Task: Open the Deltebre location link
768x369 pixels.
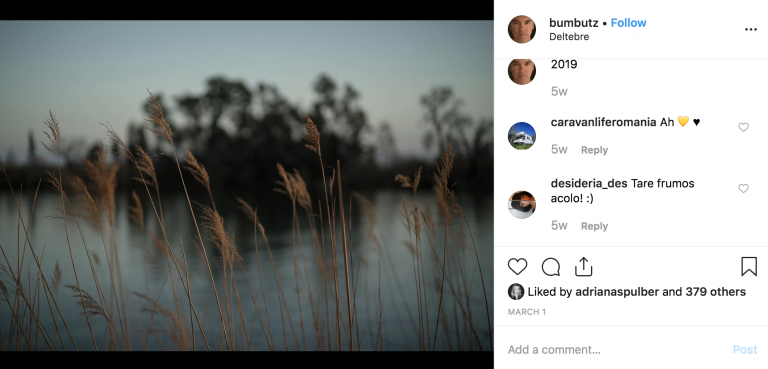Action: (x=569, y=37)
